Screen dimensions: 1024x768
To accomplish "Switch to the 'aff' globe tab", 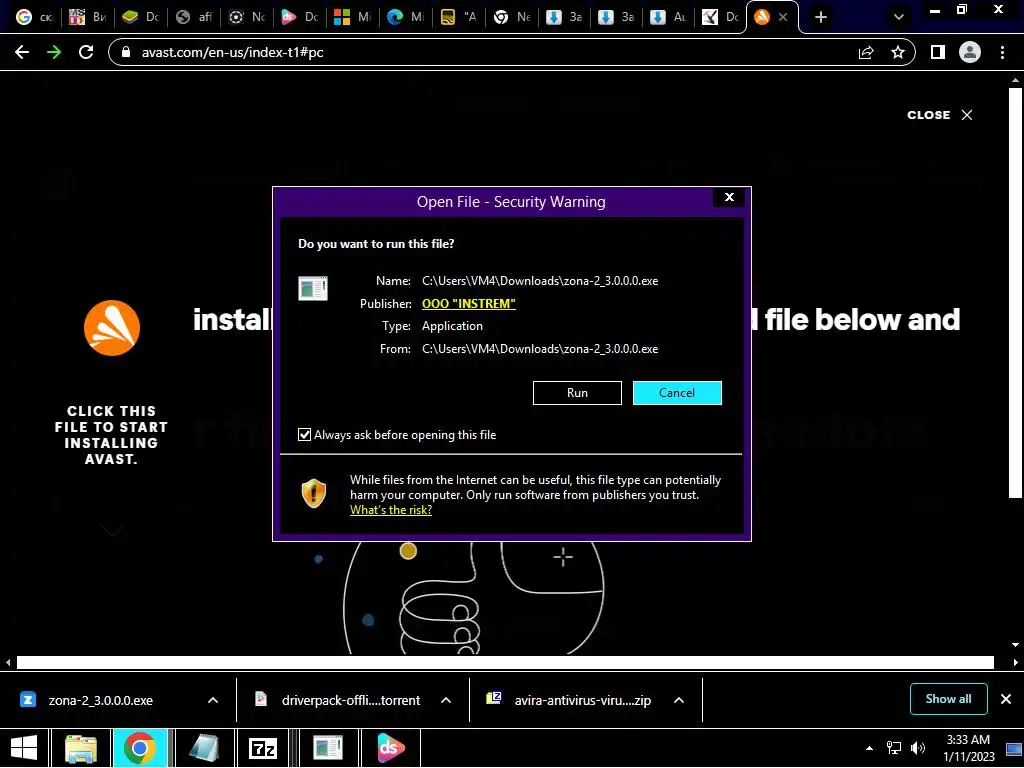I will click(193, 17).
